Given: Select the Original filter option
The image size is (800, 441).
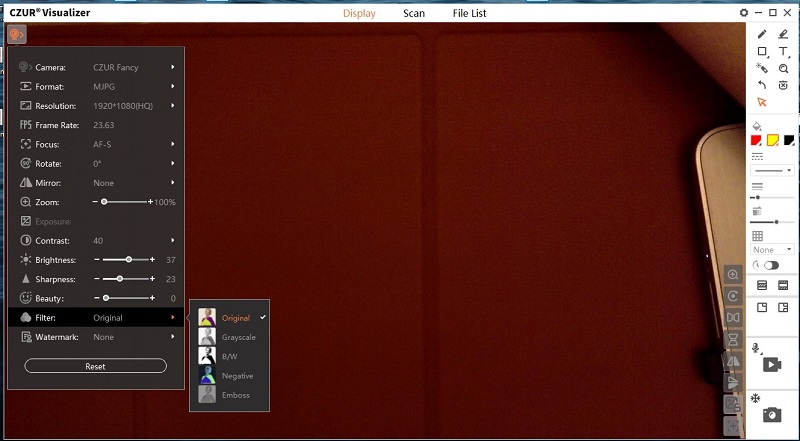Looking at the screenshot, I should tap(236, 318).
